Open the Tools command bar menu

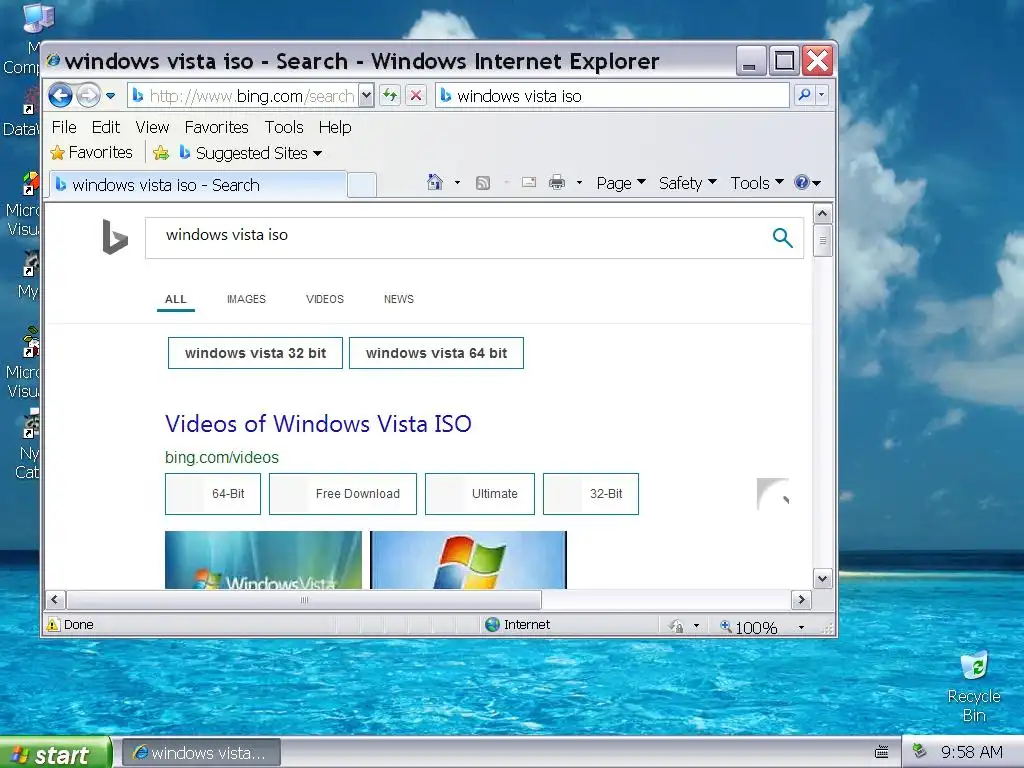pyautogui.click(x=757, y=183)
